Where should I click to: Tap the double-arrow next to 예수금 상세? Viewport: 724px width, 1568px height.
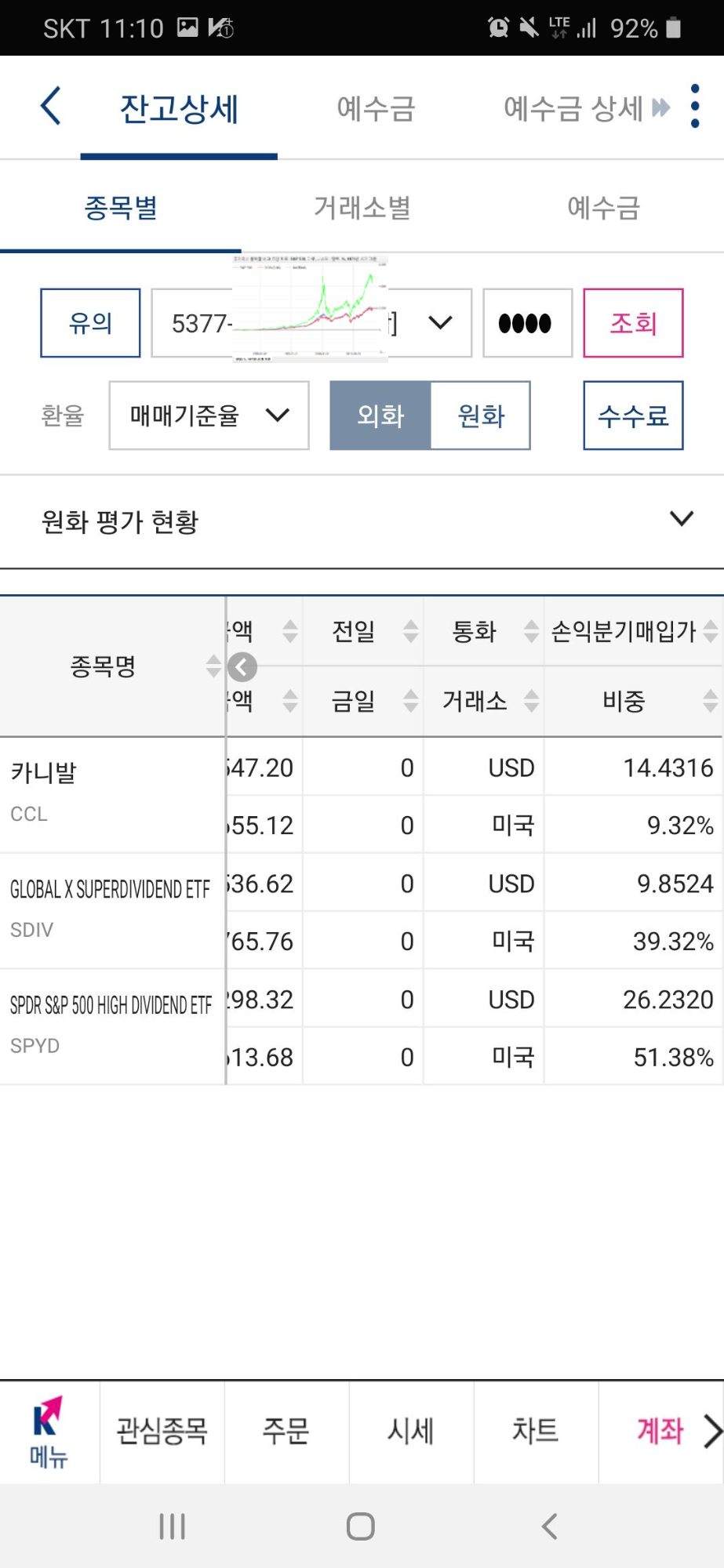coord(661,107)
